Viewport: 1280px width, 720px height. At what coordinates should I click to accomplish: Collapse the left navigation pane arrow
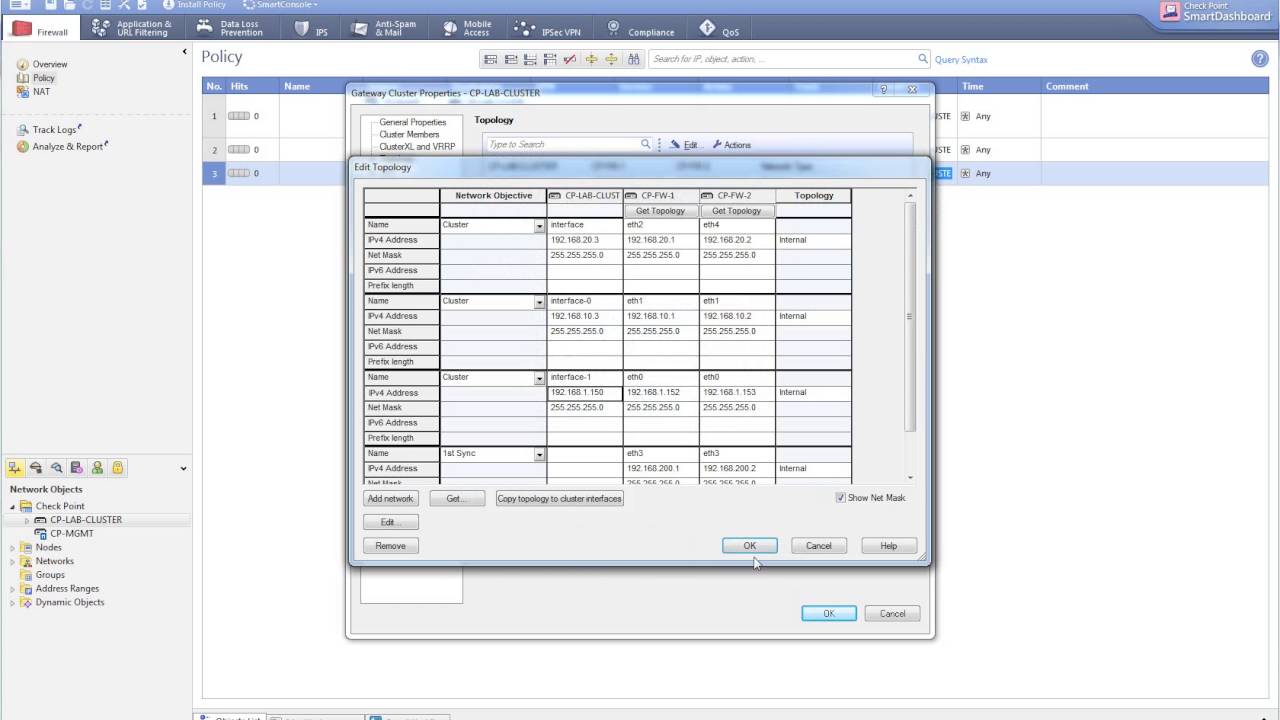[185, 52]
